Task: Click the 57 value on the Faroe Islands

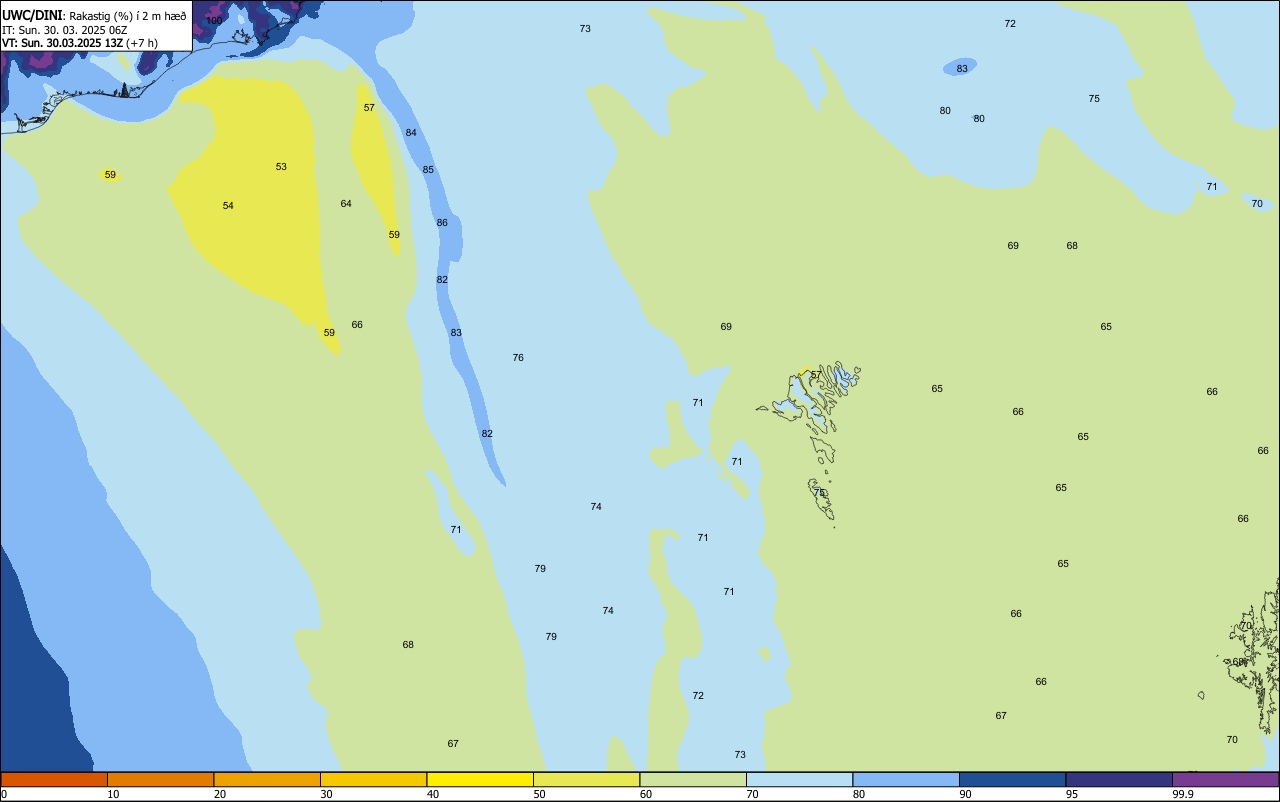Action: tap(816, 376)
